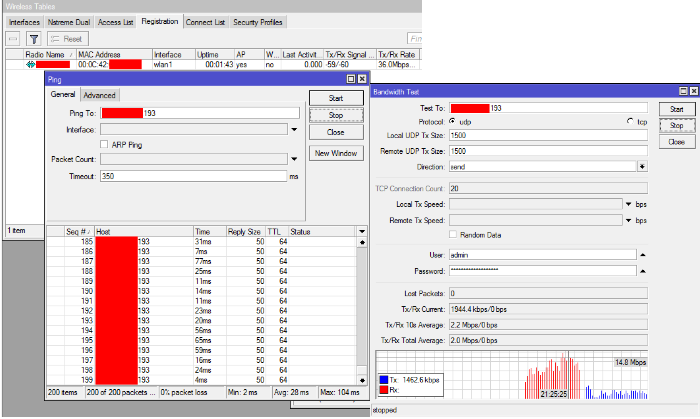The image size is (700, 419).
Task: Expand the Direction dropdown in Bandwidth Test
Action: coord(642,166)
